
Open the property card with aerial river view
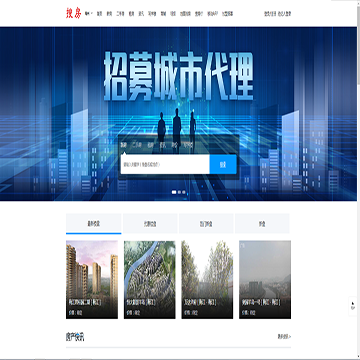(150, 279)
